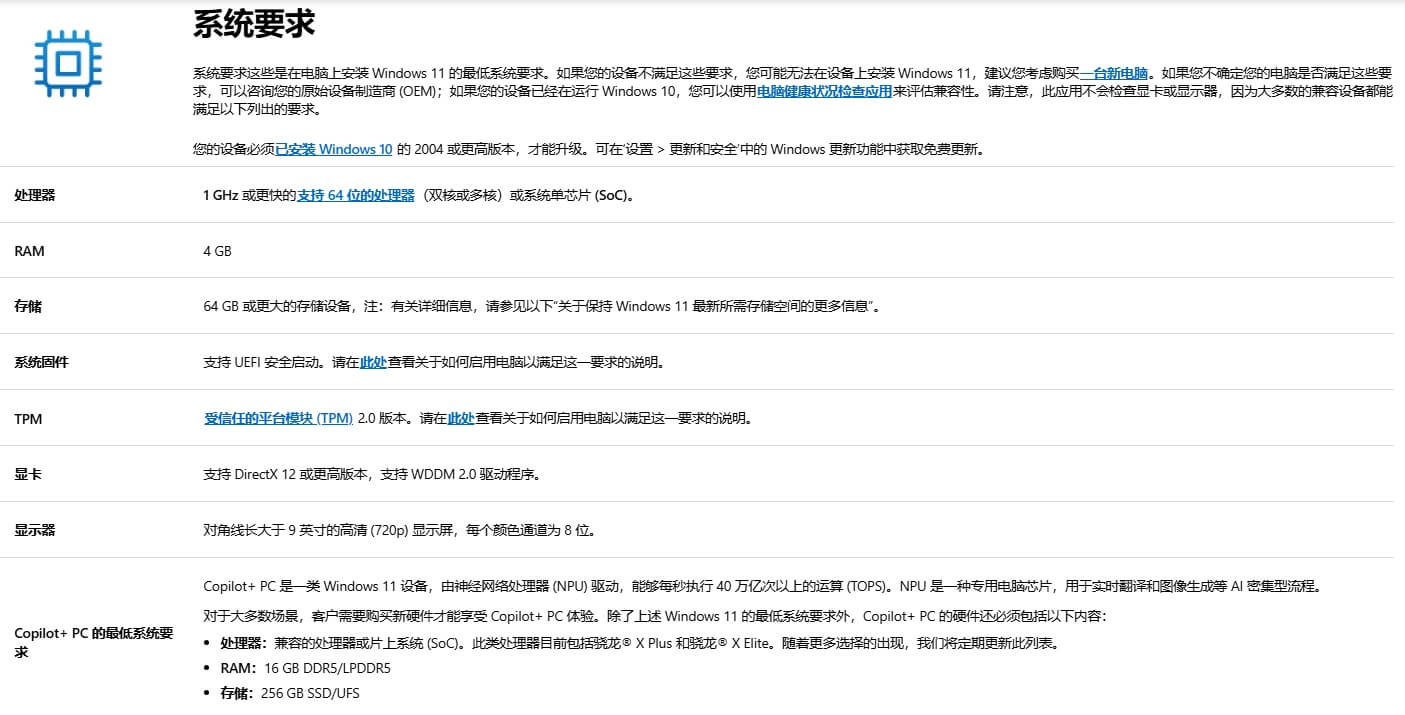
Task: Open the 支持 64 位的处理器 link
Action: 355,195
